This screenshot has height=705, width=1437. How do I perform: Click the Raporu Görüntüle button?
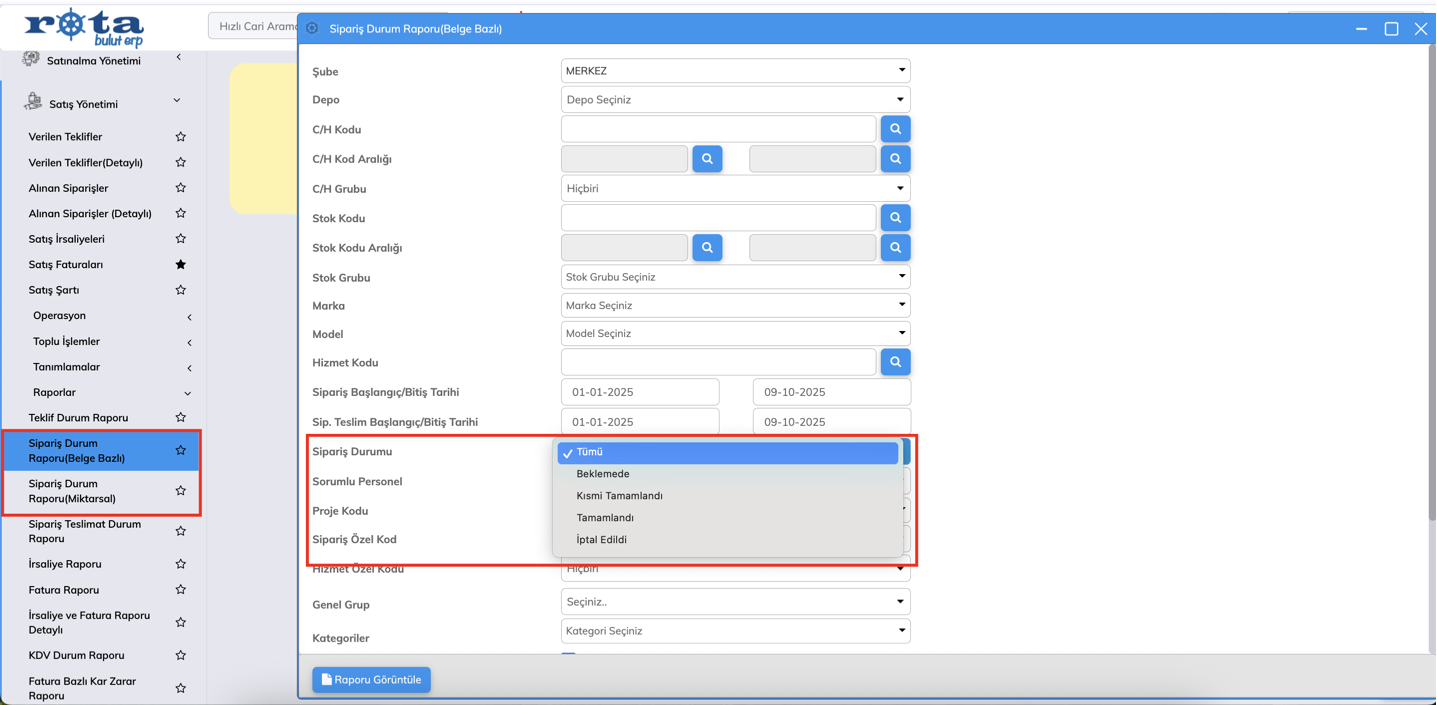click(x=371, y=680)
